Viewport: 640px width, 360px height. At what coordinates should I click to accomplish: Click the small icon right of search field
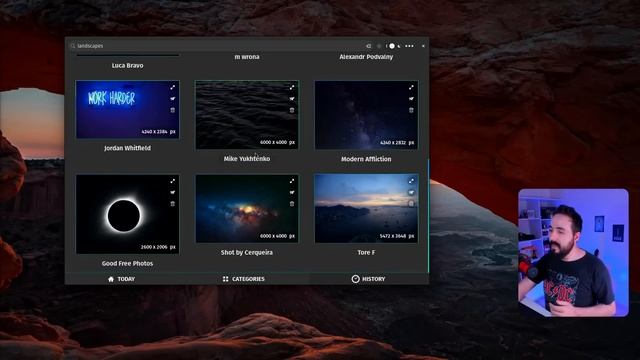tap(369, 46)
